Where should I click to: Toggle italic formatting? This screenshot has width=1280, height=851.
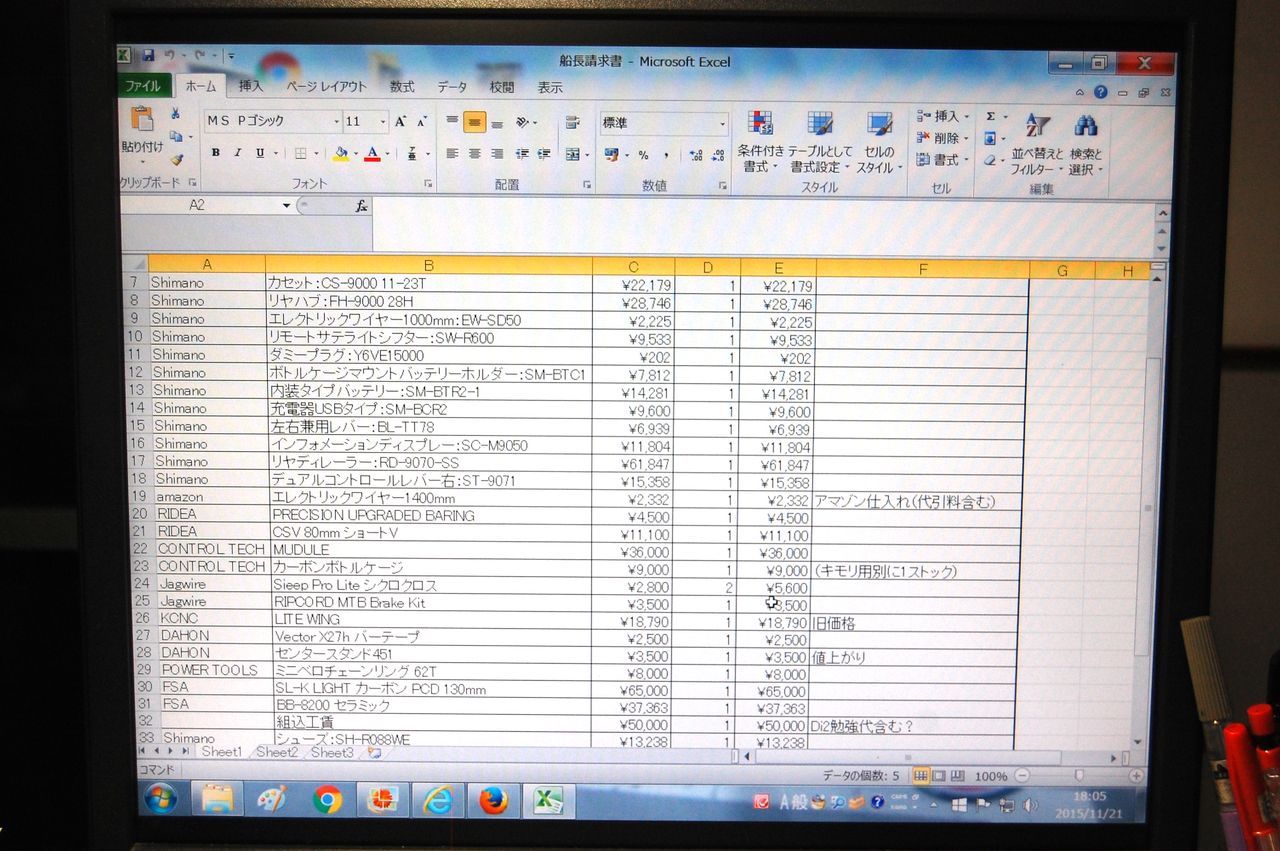[x=237, y=153]
